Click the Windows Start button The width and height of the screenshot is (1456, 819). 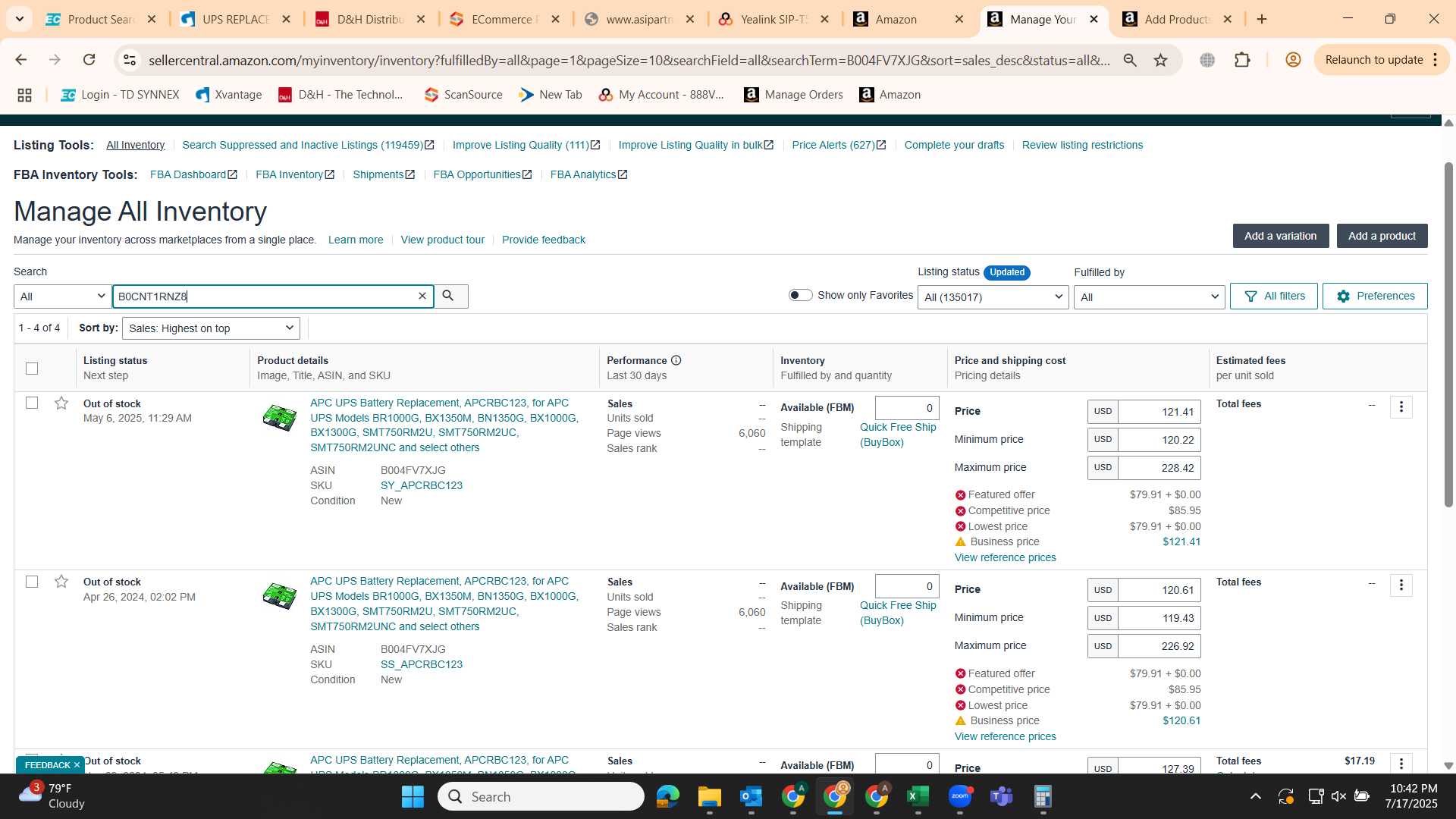click(x=413, y=796)
